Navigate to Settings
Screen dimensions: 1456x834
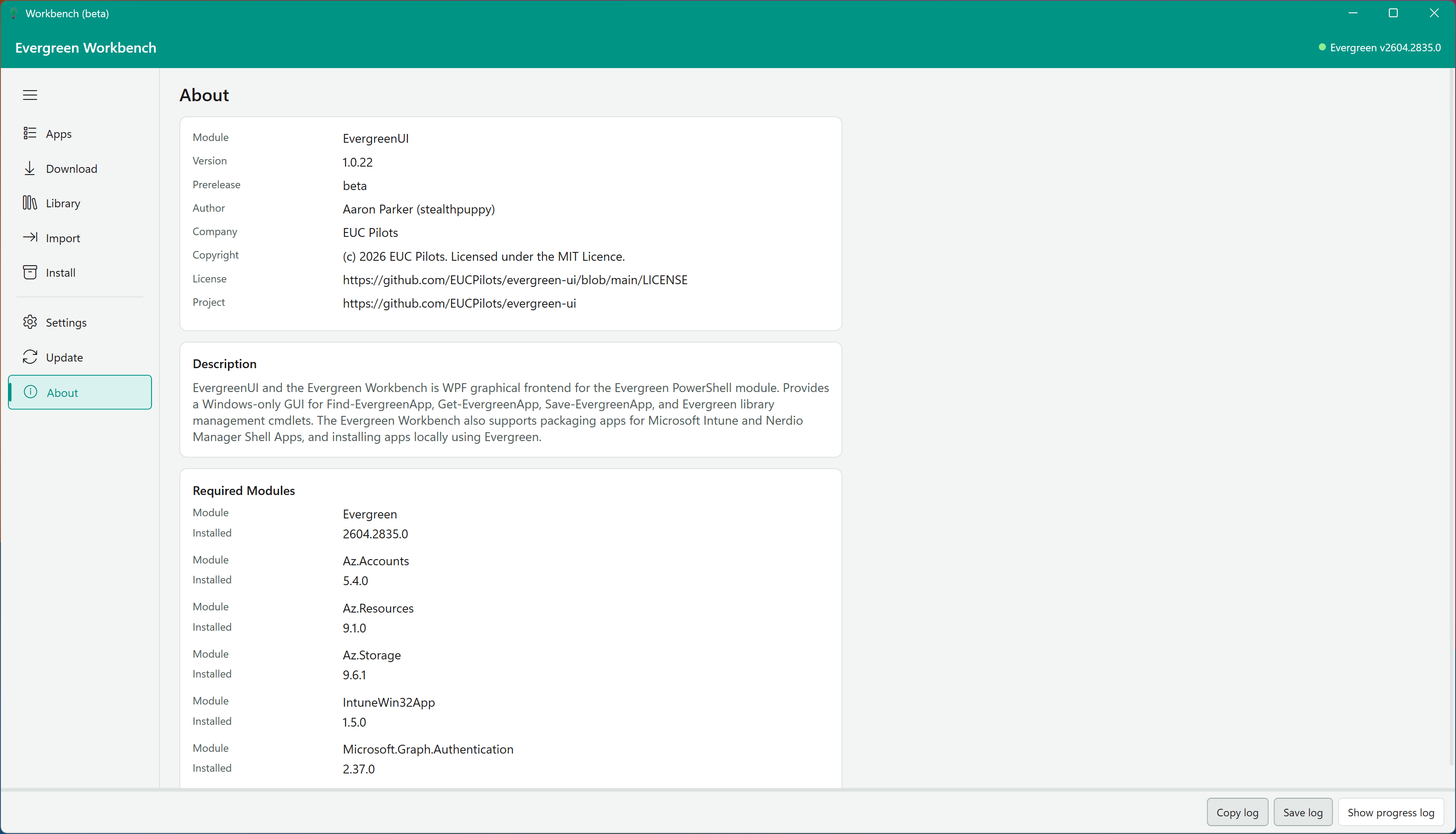click(80, 323)
